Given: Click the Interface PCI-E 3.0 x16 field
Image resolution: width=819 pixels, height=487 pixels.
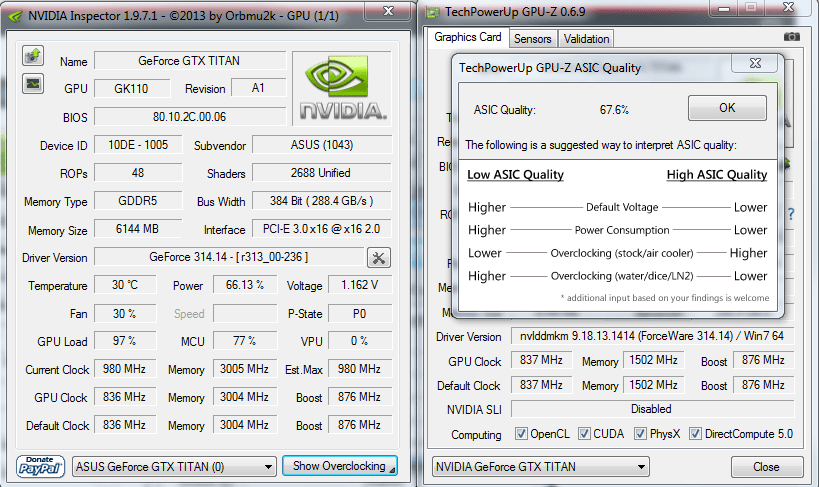Looking at the screenshot, I should (322, 229).
